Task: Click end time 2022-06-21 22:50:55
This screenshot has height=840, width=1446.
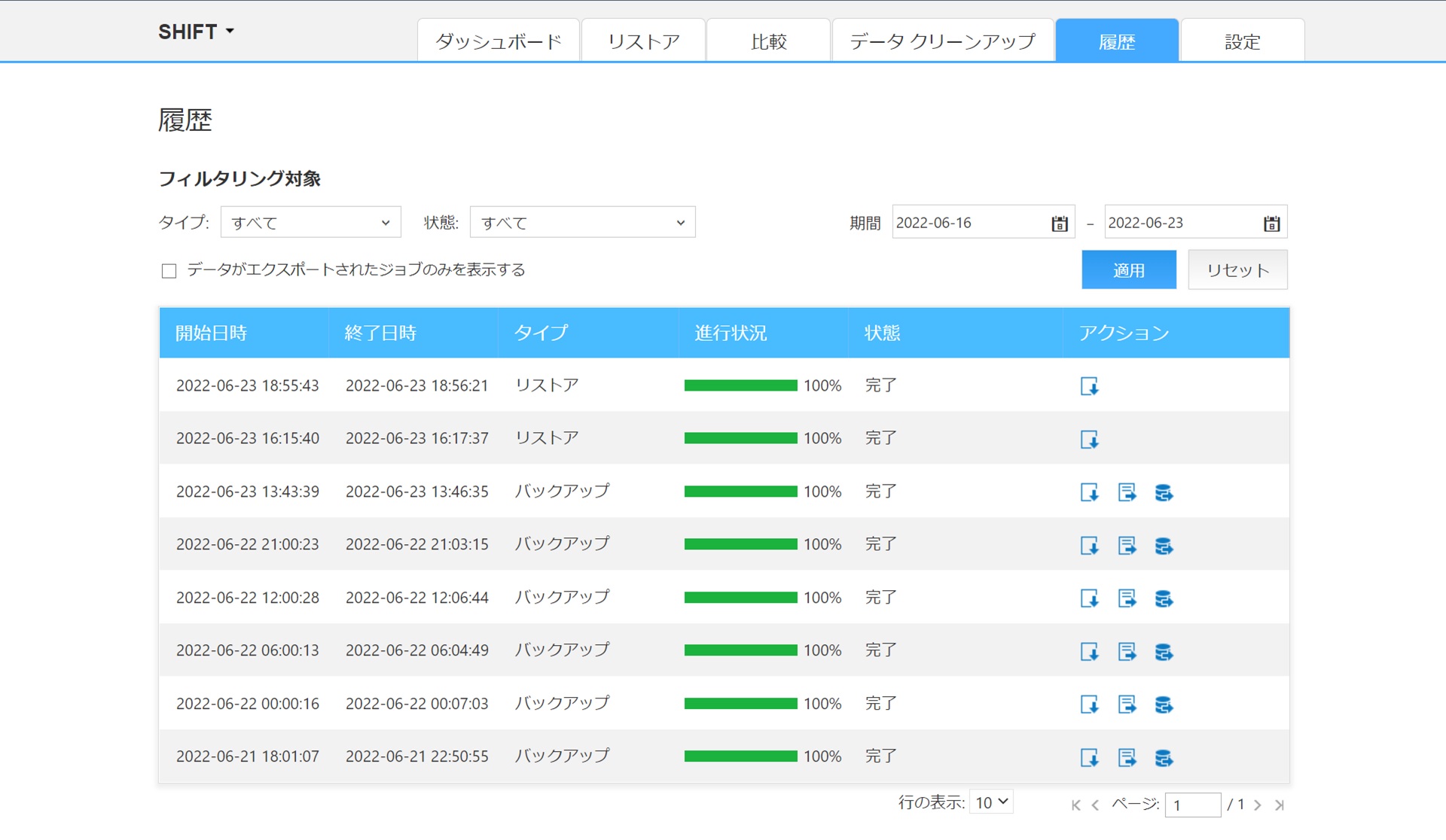Action: click(416, 756)
